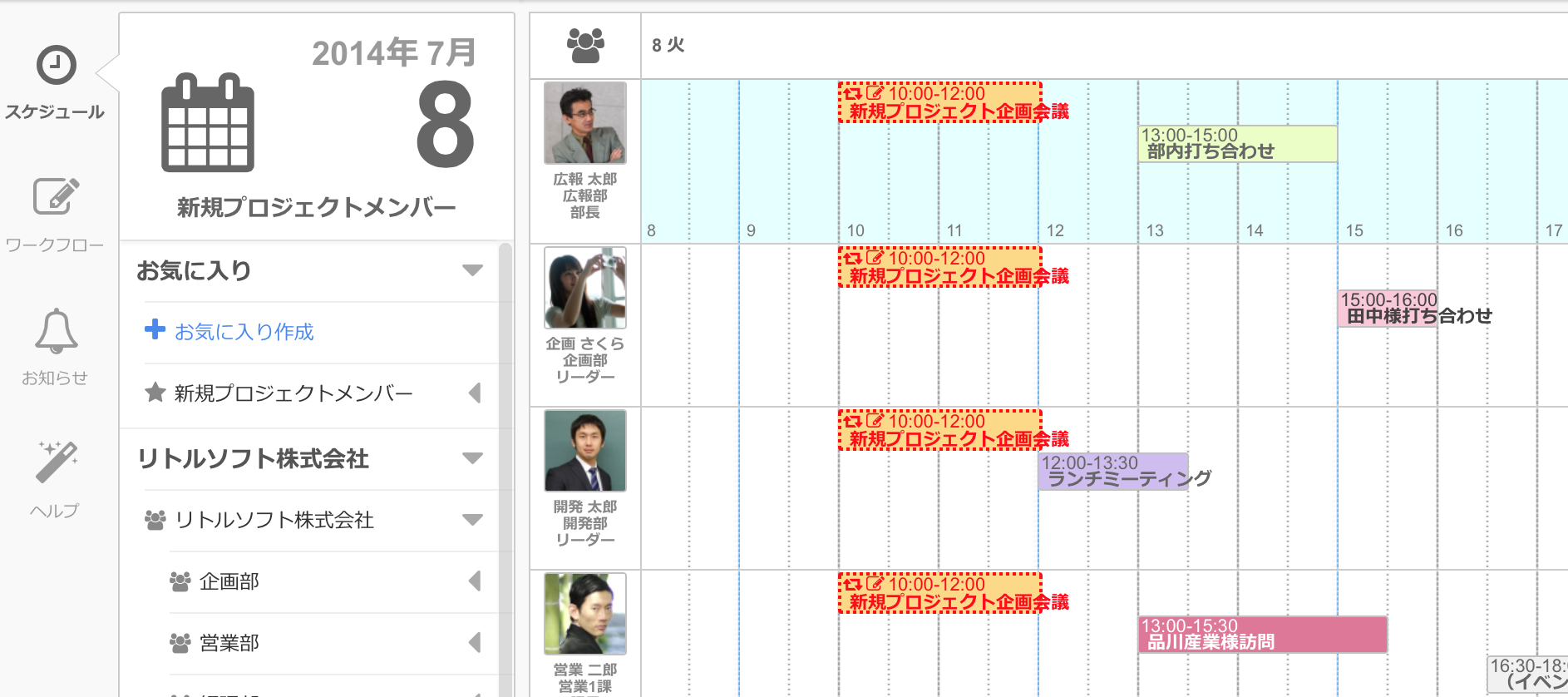Click 企画 さくら's profile photo
This screenshot has height=697, width=1568.
click(585, 288)
